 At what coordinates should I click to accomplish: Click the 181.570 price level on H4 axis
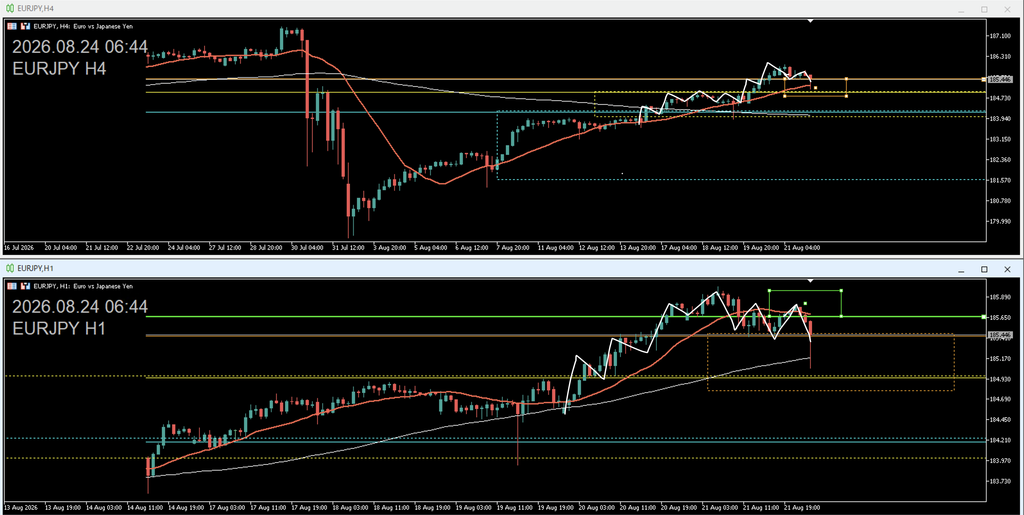coord(1001,180)
